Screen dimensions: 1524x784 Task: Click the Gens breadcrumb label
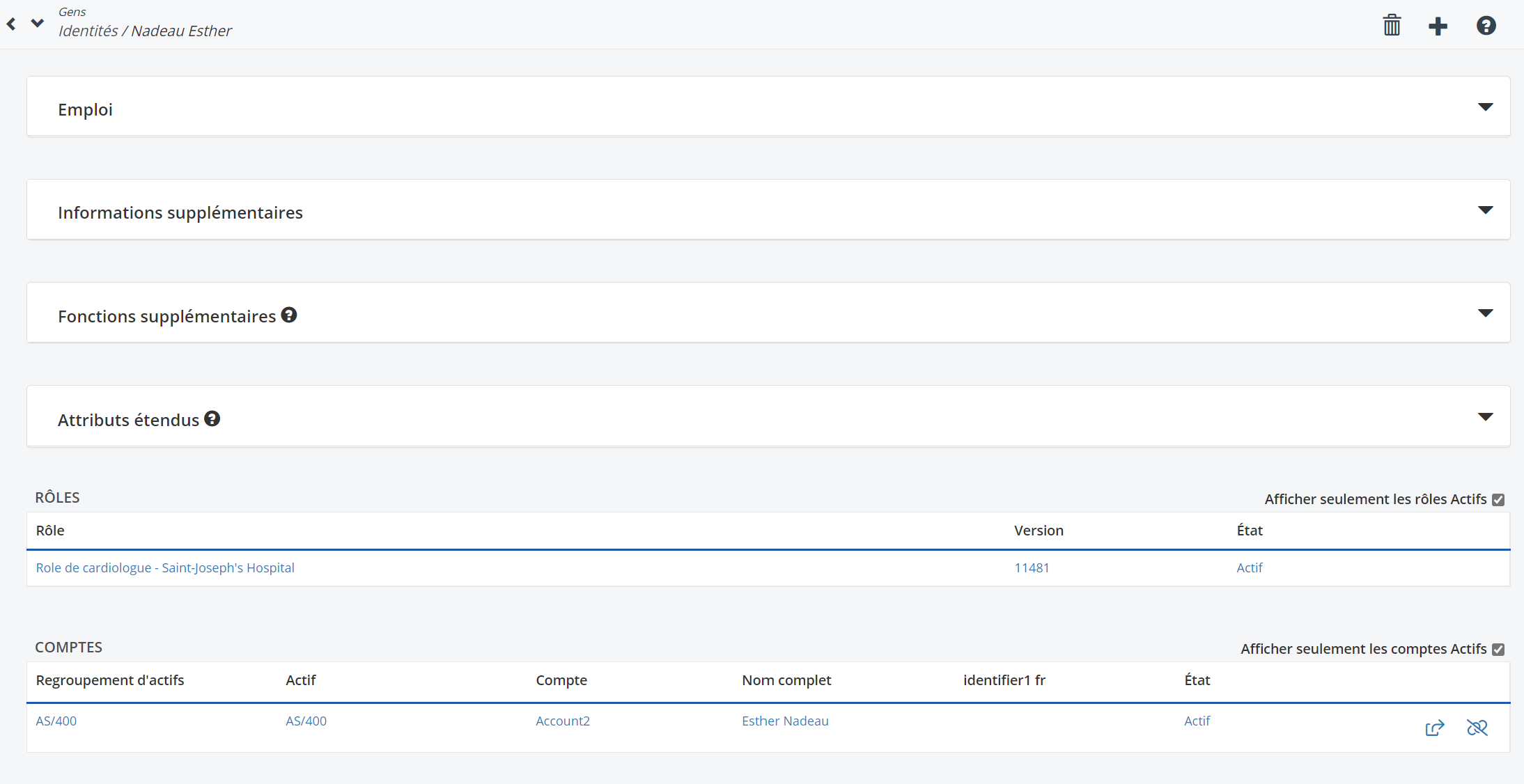coord(72,12)
